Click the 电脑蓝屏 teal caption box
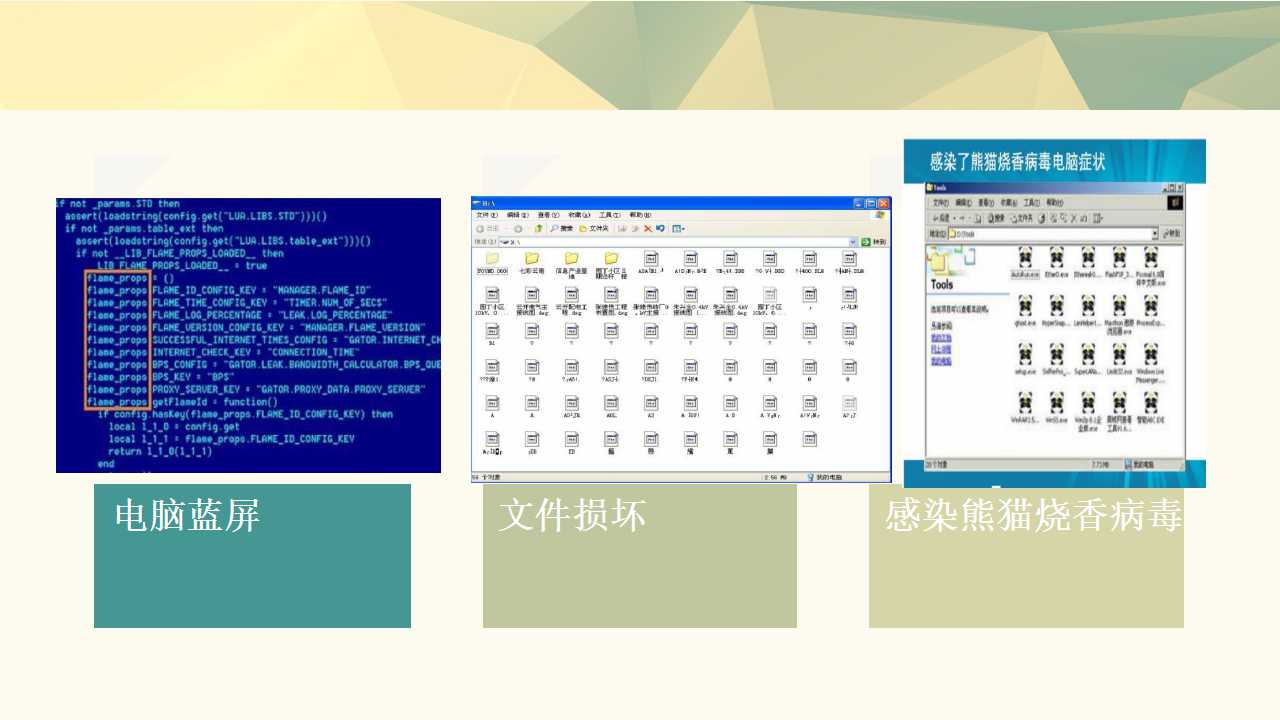The image size is (1280, 720). pyautogui.click(x=252, y=556)
